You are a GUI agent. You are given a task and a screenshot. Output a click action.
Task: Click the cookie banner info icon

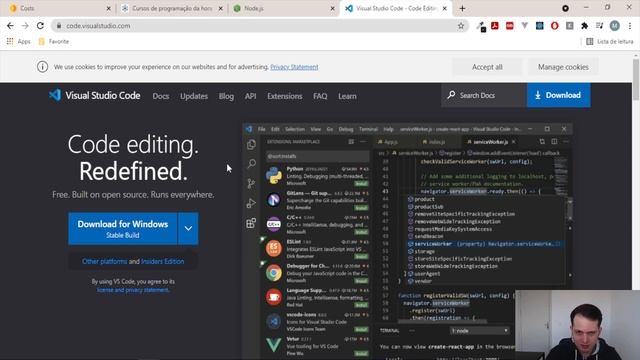(x=42, y=67)
